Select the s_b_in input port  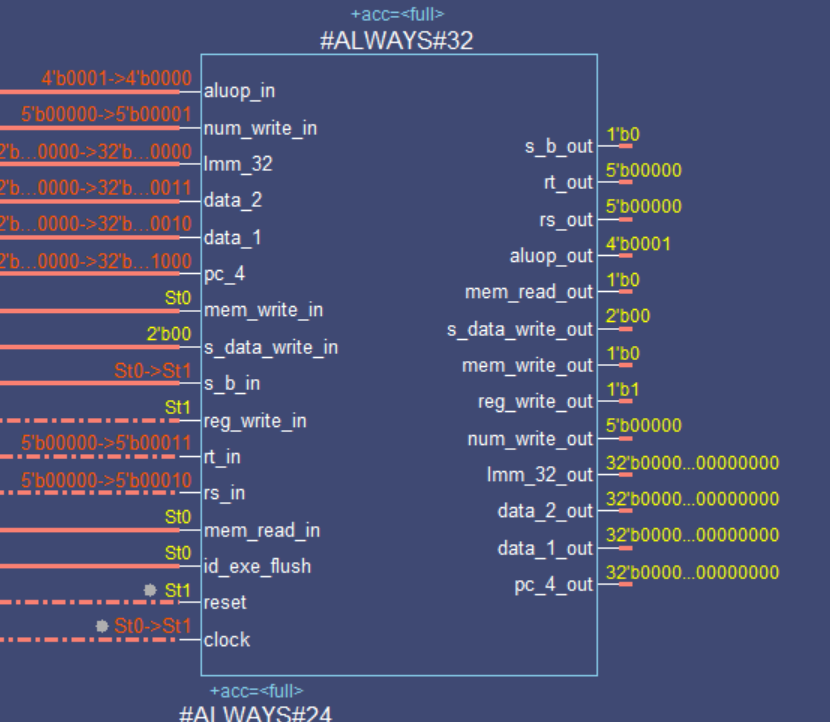[232, 383]
